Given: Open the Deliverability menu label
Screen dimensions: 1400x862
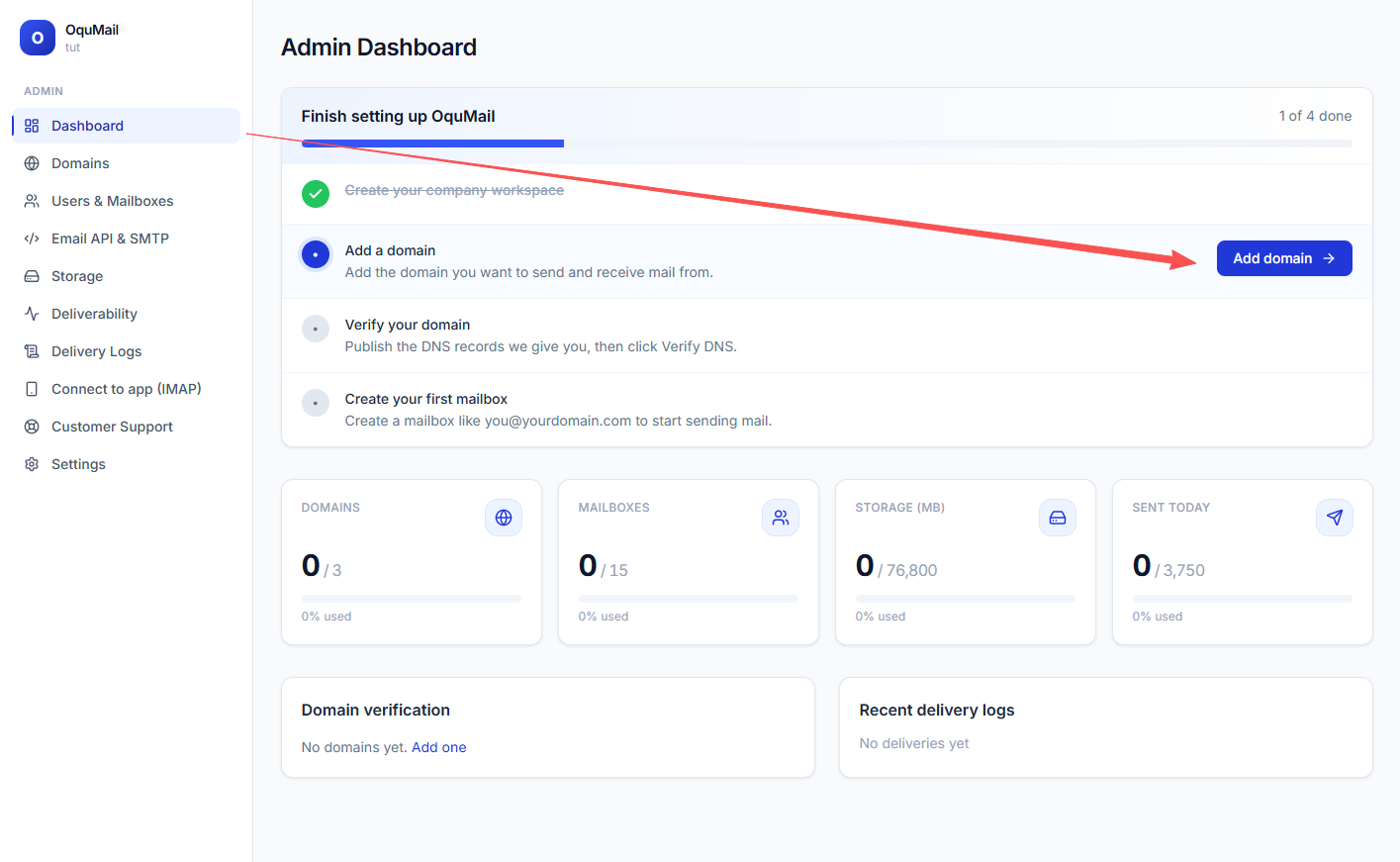Looking at the screenshot, I should pyautogui.click(x=94, y=314).
